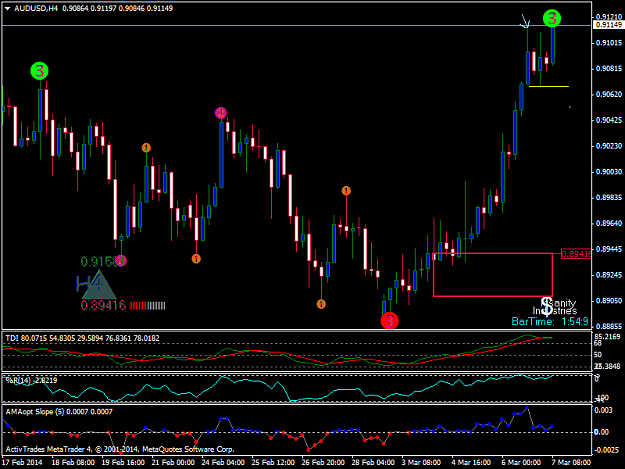Click the 0.90230 price scale value

tap(609, 146)
